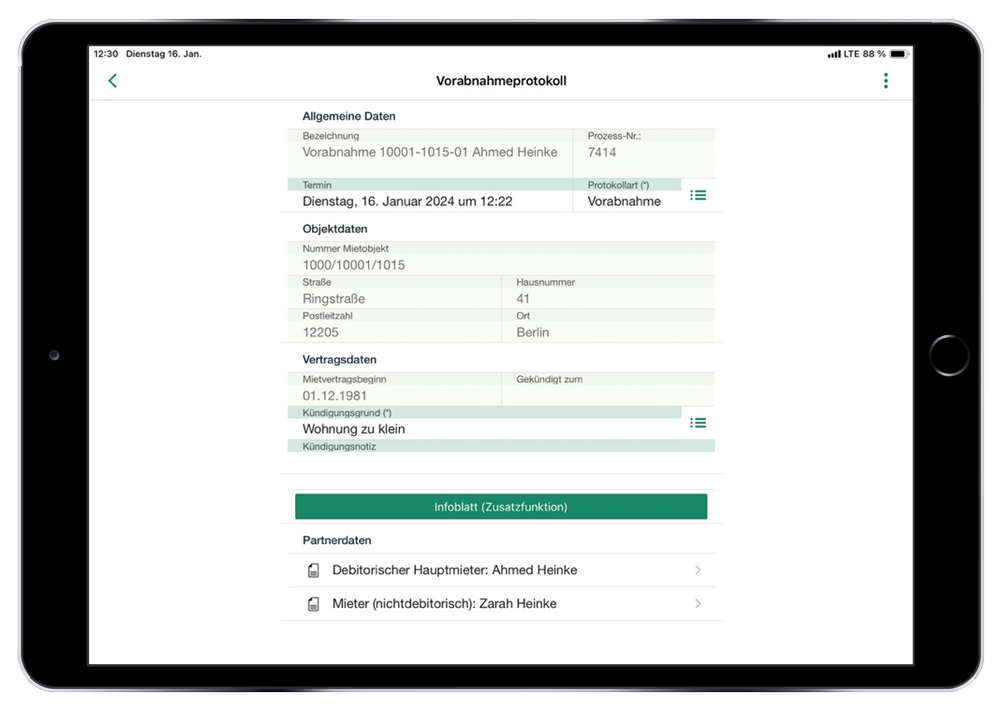Tap the battery icon in status bar
The width and height of the screenshot is (1000, 704).
898,54
